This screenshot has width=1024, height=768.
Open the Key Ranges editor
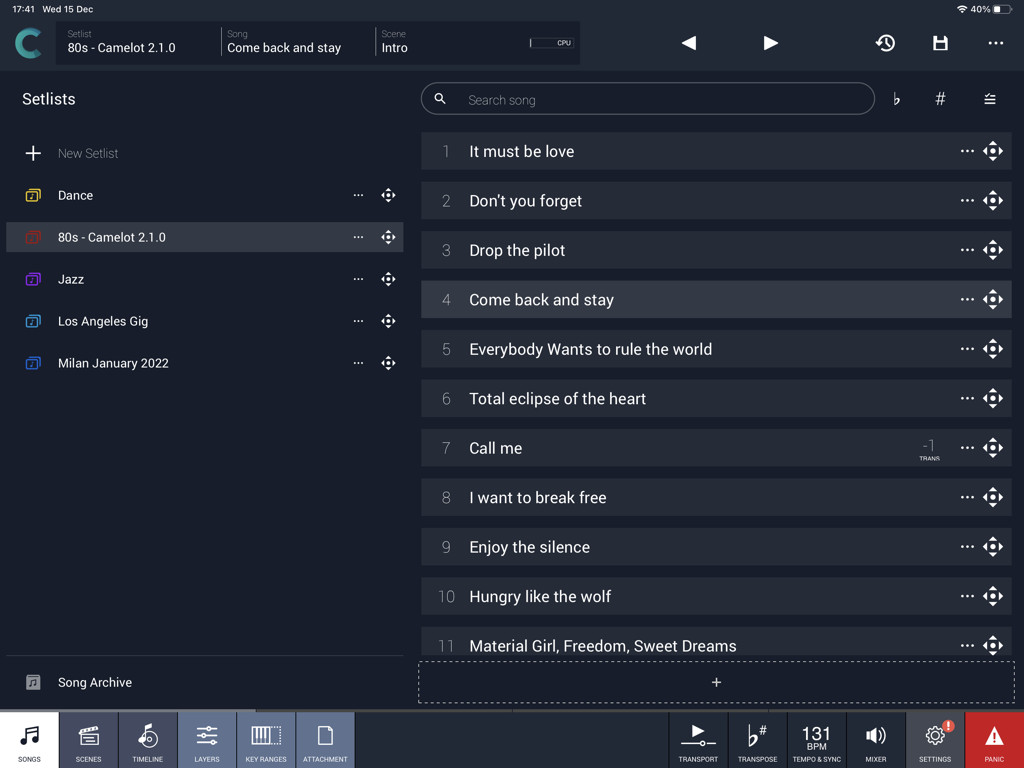(x=266, y=740)
